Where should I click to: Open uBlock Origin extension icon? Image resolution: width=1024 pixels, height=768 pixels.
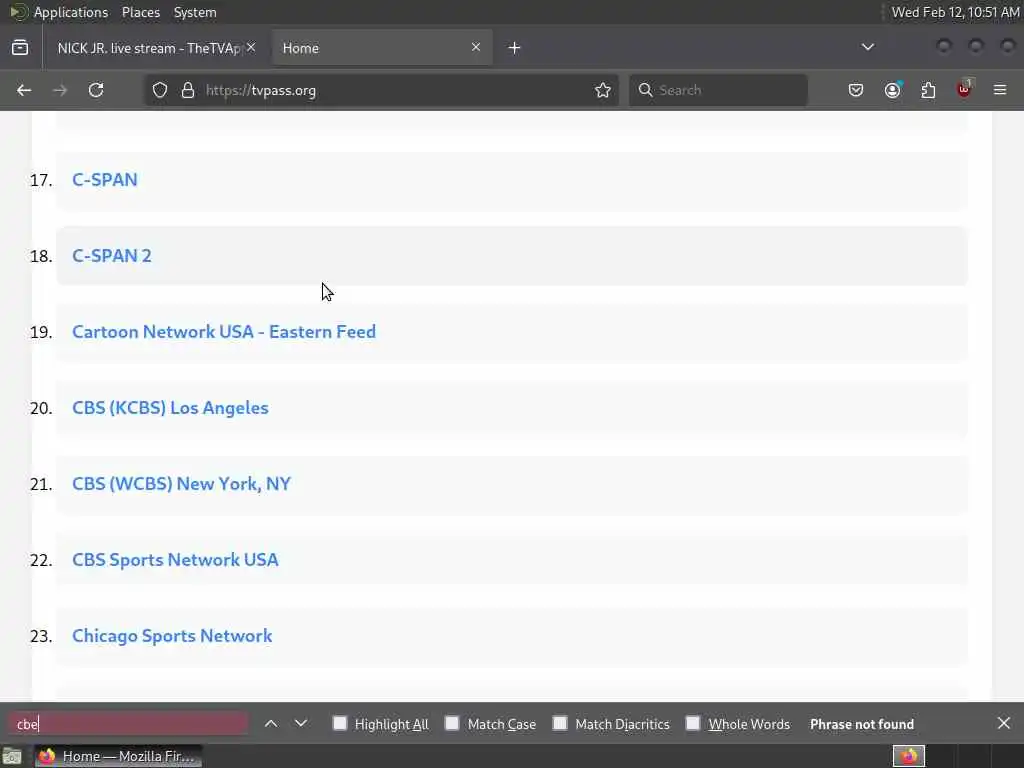point(965,89)
